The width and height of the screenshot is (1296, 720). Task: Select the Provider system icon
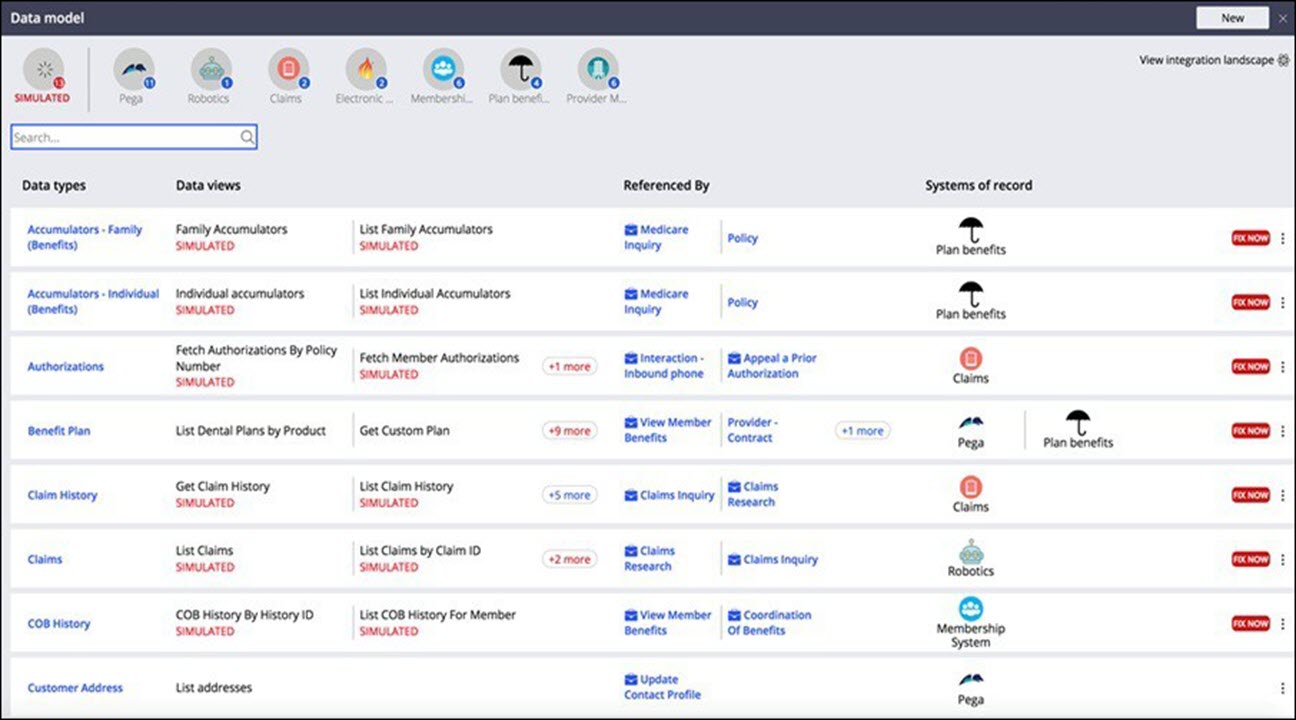point(597,70)
